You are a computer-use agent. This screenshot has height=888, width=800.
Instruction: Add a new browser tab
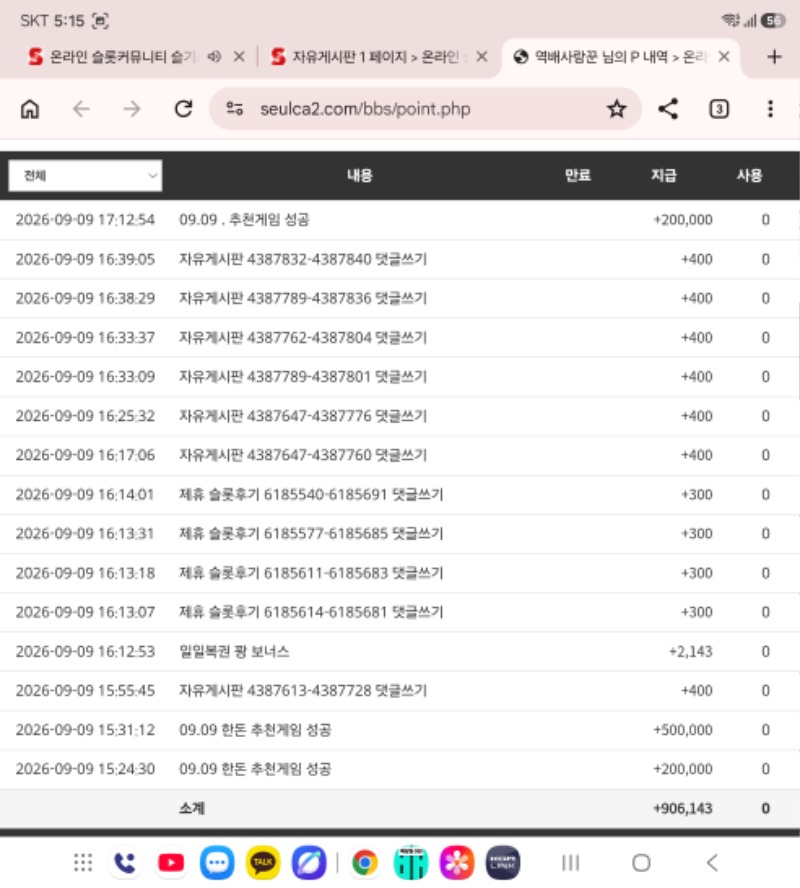[x=774, y=57]
